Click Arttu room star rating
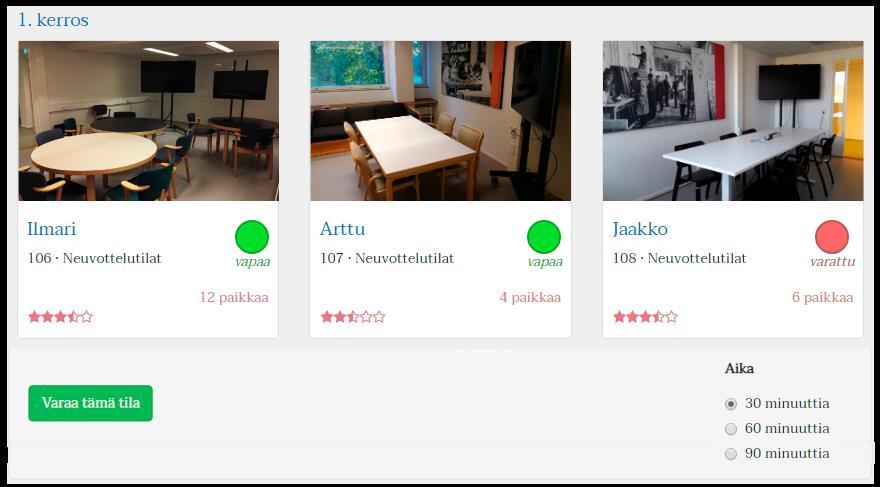The image size is (880, 487). [x=353, y=317]
